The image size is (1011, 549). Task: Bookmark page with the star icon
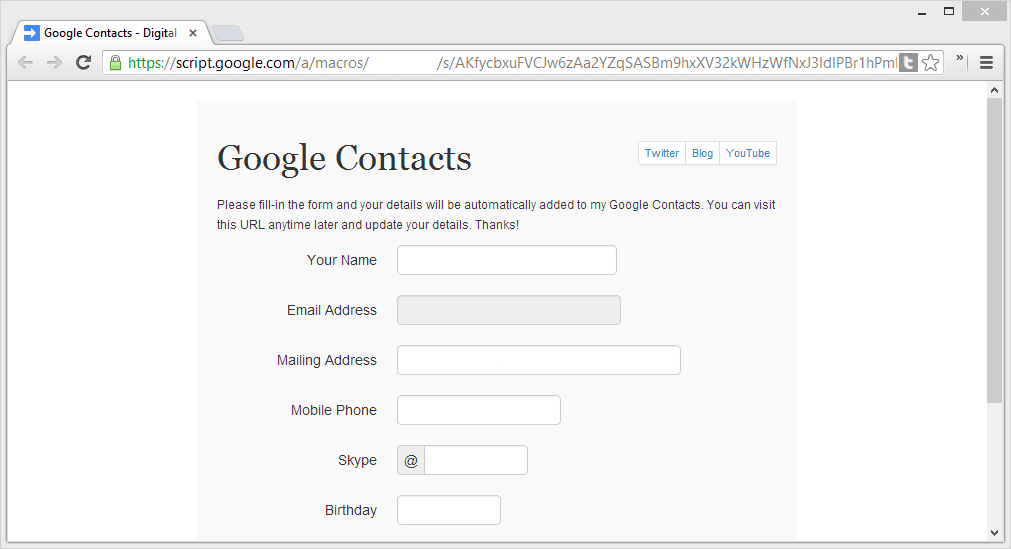930,63
